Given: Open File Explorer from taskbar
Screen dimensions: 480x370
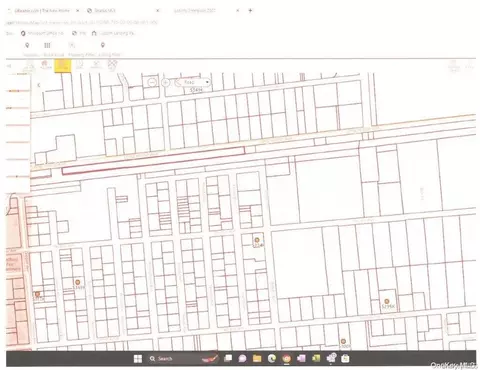Looking at the screenshot, I should 257,359.
